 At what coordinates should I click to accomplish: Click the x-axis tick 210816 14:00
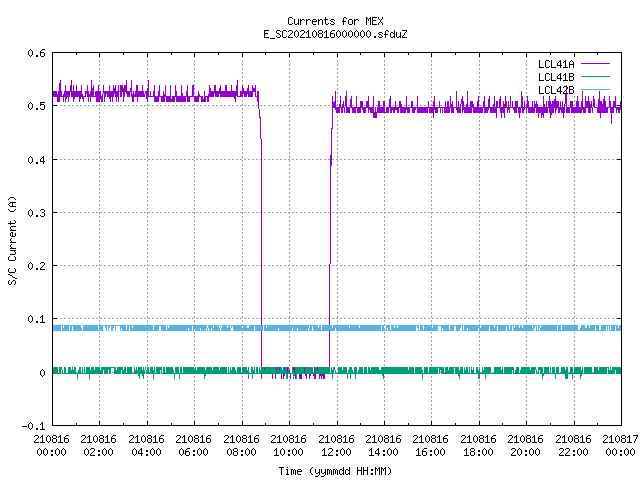tap(384, 446)
